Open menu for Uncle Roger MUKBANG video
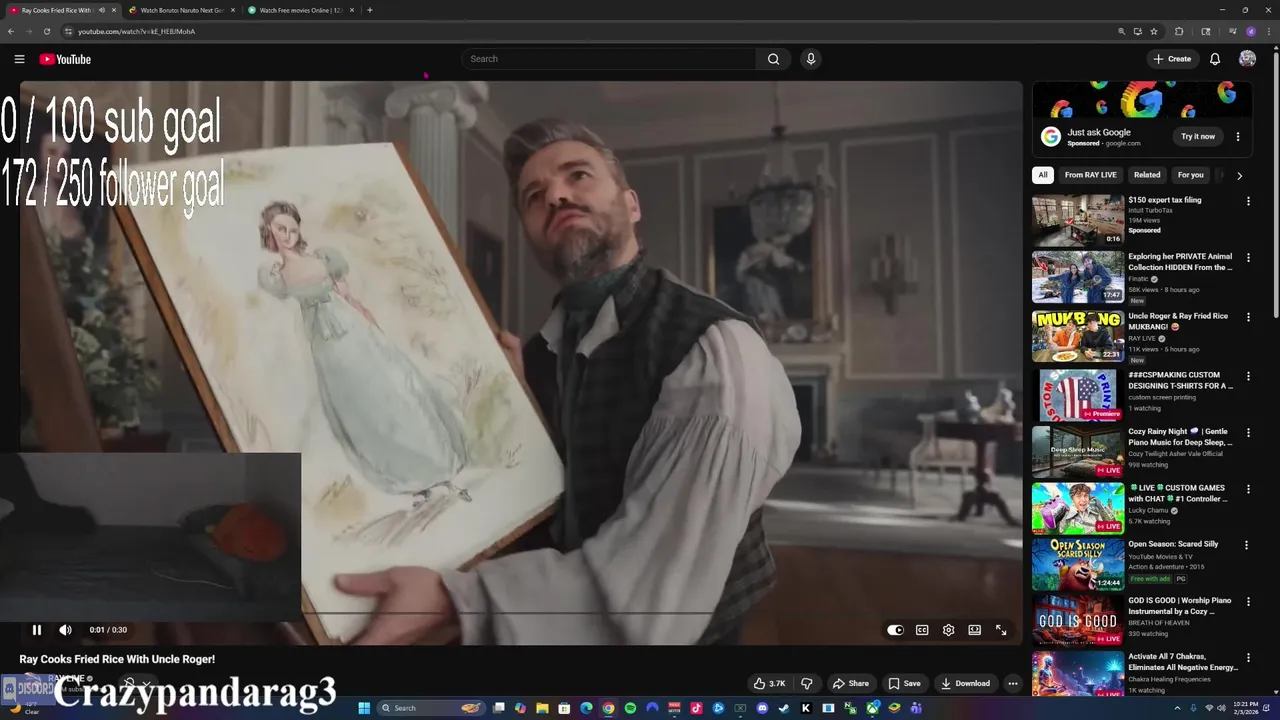This screenshot has height=720, width=1280. (x=1248, y=317)
